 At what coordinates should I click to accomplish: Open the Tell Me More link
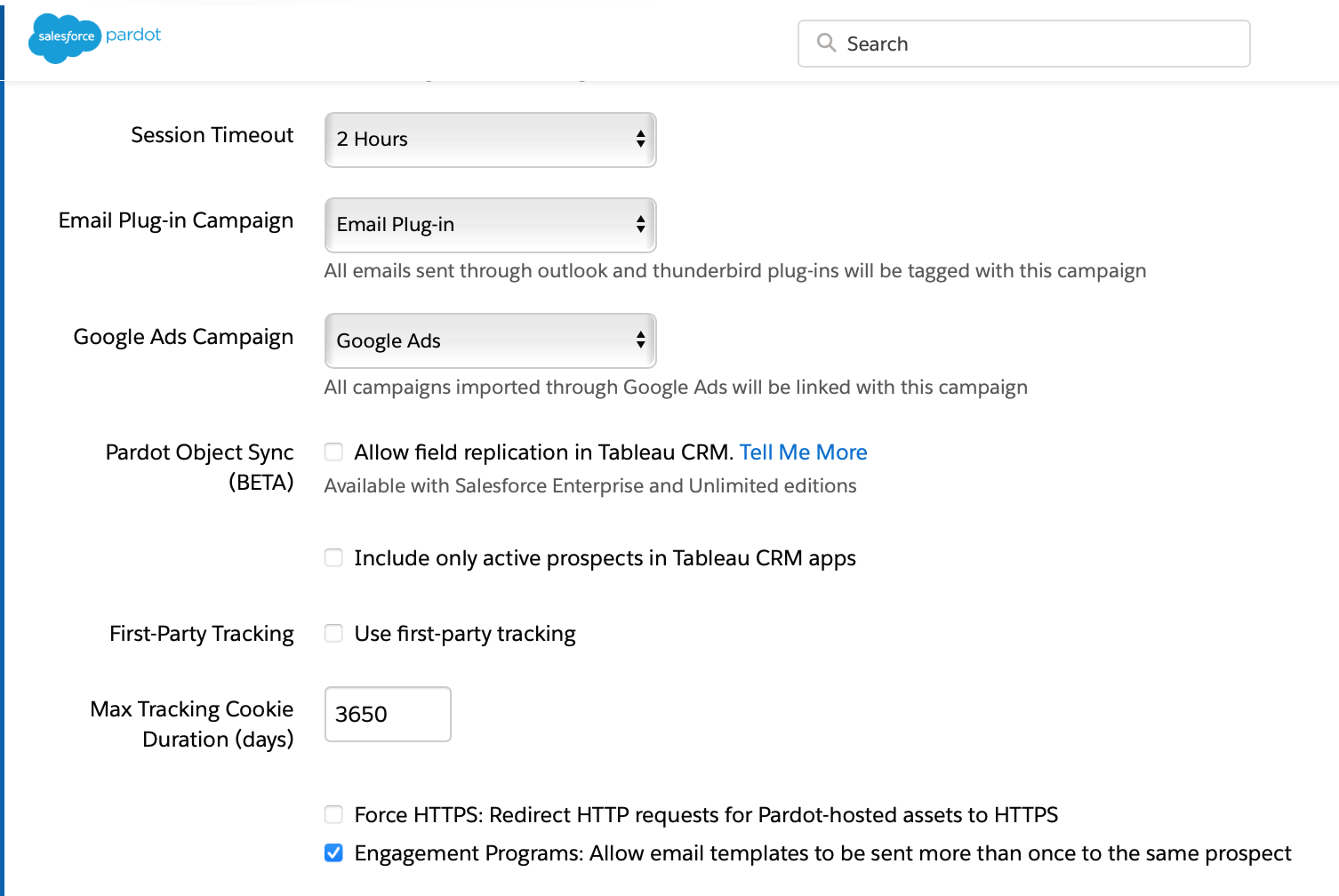803,452
